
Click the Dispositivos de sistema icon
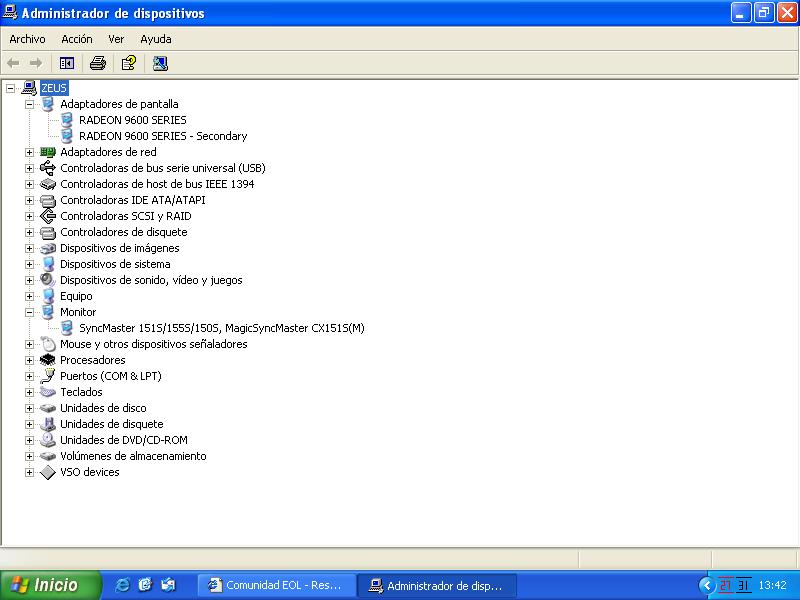click(47, 264)
